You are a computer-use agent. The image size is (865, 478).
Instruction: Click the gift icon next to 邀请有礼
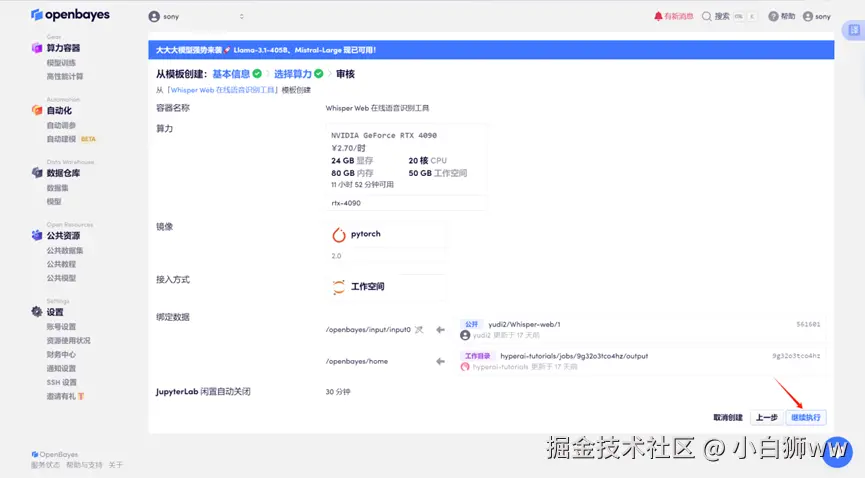[81, 396]
